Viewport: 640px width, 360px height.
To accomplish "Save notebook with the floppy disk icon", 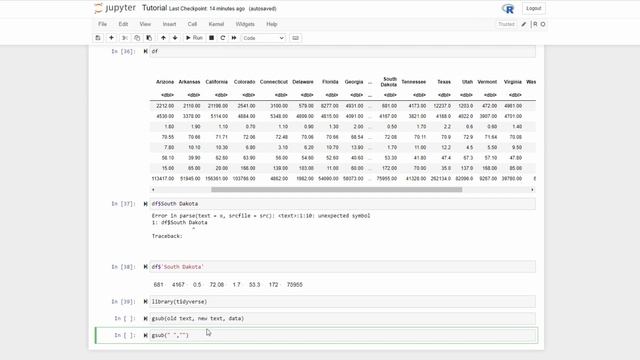I will coord(98,38).
